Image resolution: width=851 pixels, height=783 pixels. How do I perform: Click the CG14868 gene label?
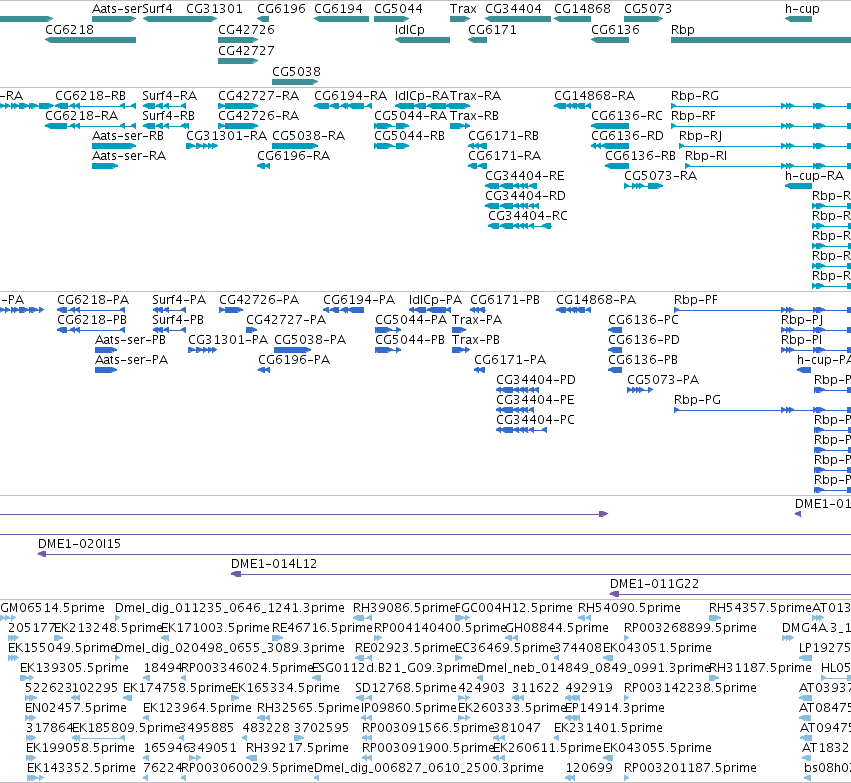pos(582,9)
